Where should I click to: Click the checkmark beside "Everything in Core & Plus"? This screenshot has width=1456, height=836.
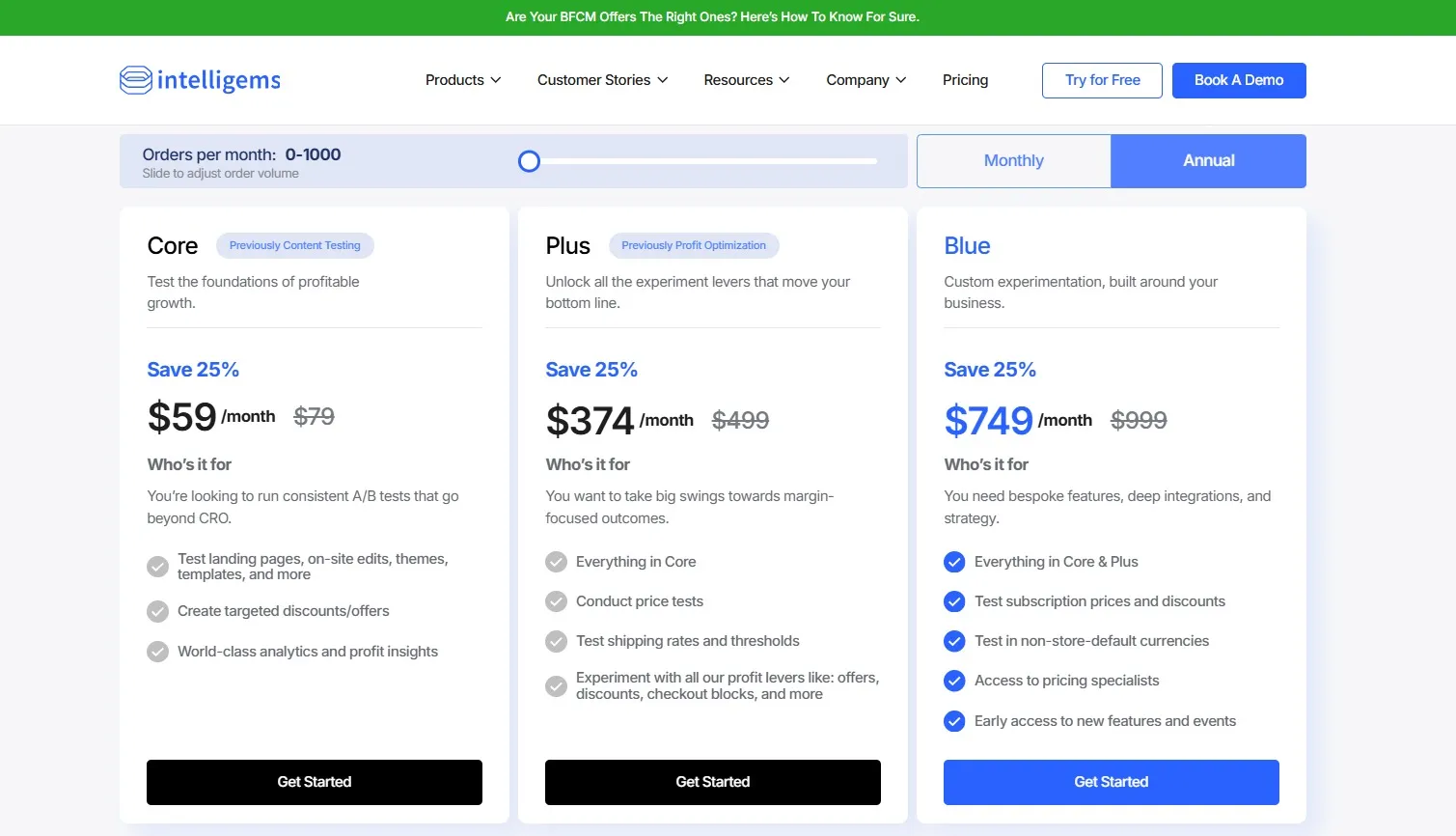click(x=953, y=562)
